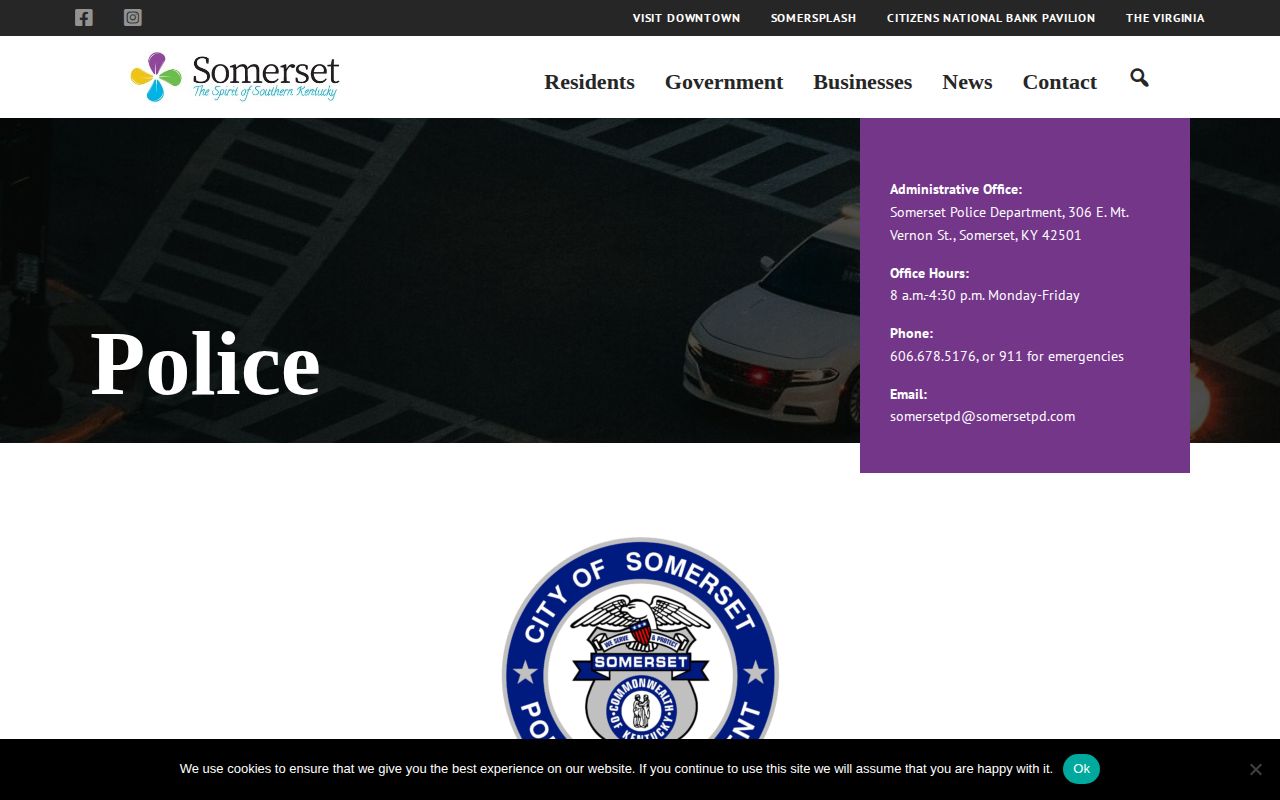Image resolution: width=1280 pixels, height=800 pixels.
Task: Open the Businesses menu
Action: (x=862, y=82)
